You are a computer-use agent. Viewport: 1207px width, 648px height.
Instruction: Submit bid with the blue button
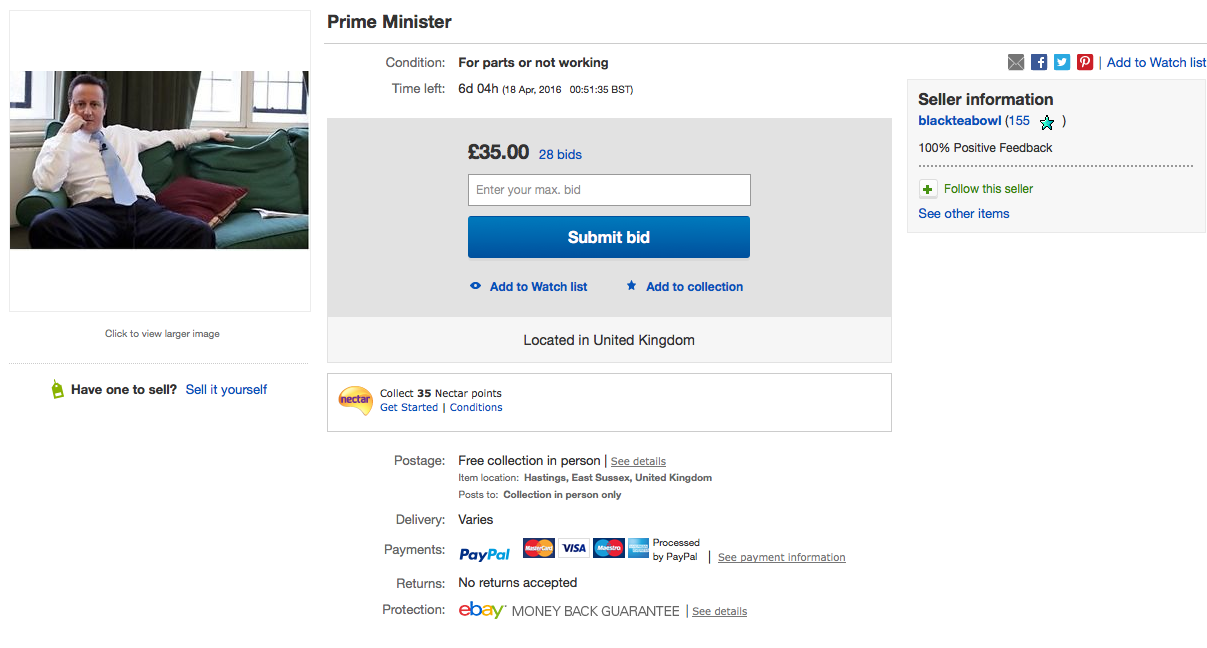[609, 237]
